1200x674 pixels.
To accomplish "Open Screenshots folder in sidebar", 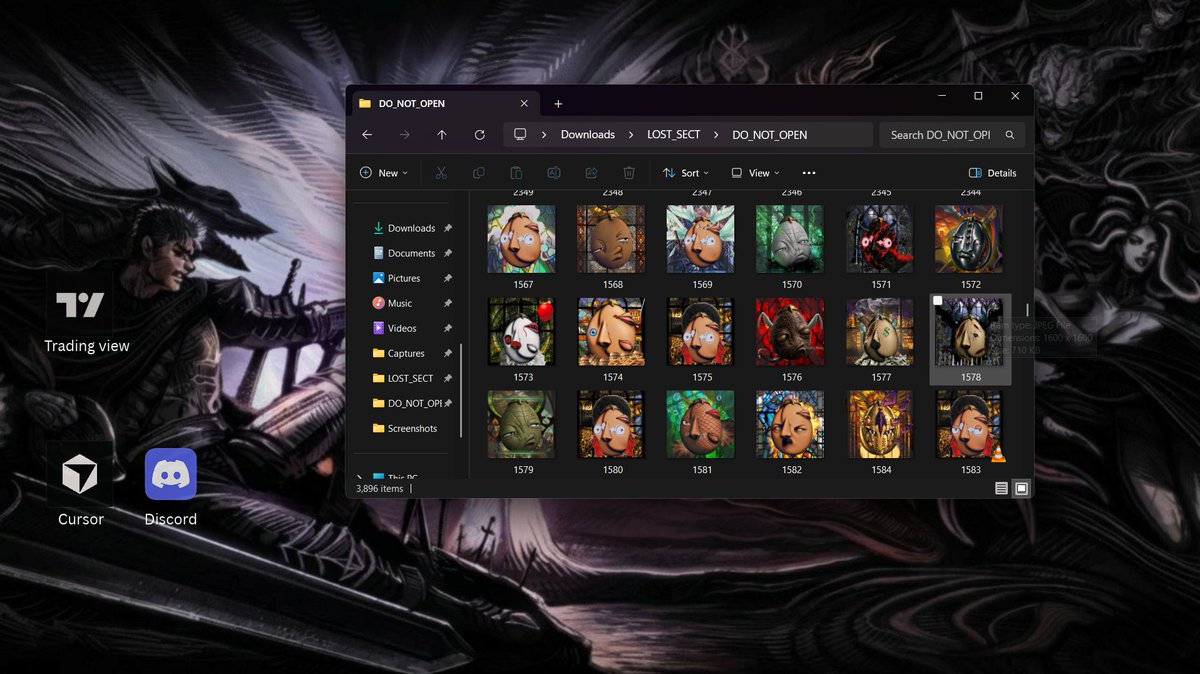I will pyautogui.click(x=411, y=428).
